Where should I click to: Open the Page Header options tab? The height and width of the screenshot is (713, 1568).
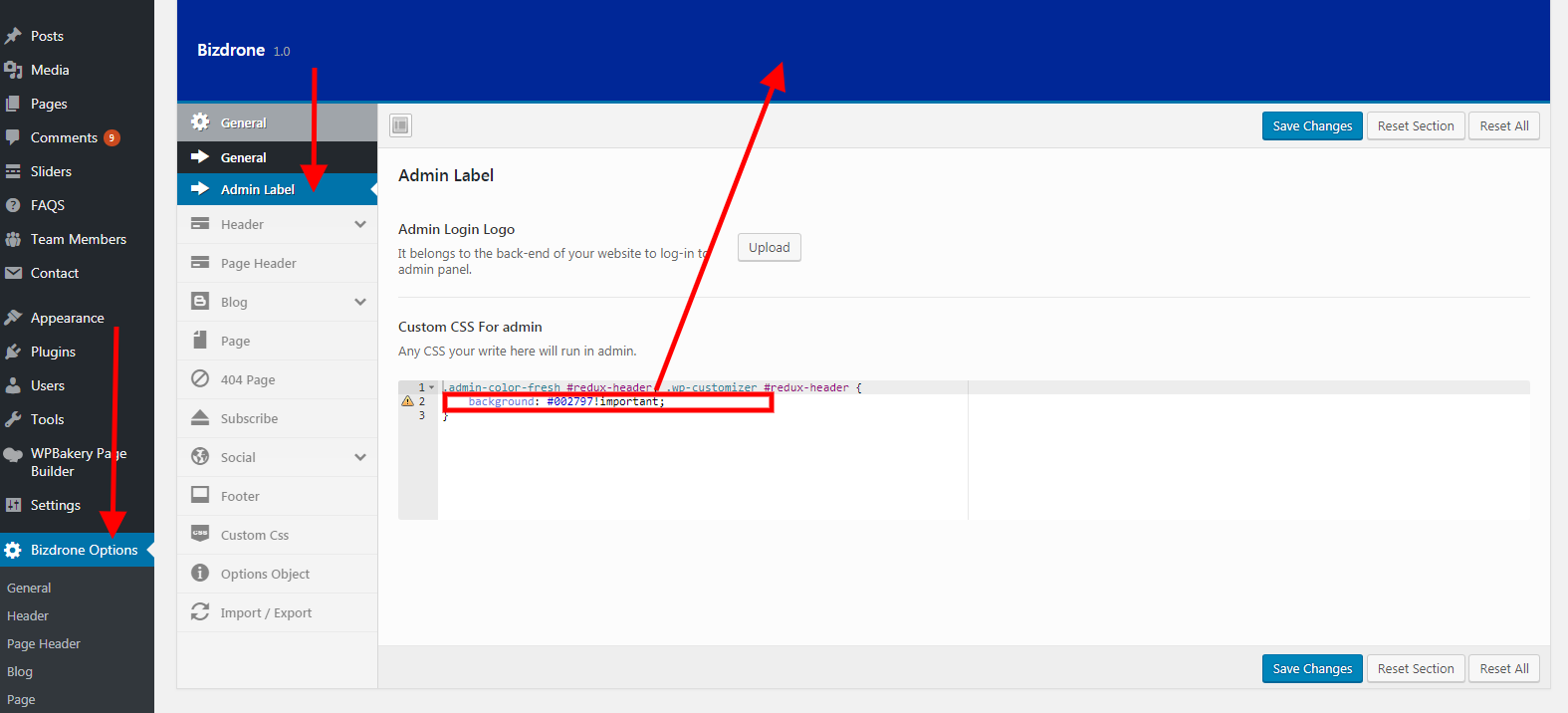tap(277, 263)
